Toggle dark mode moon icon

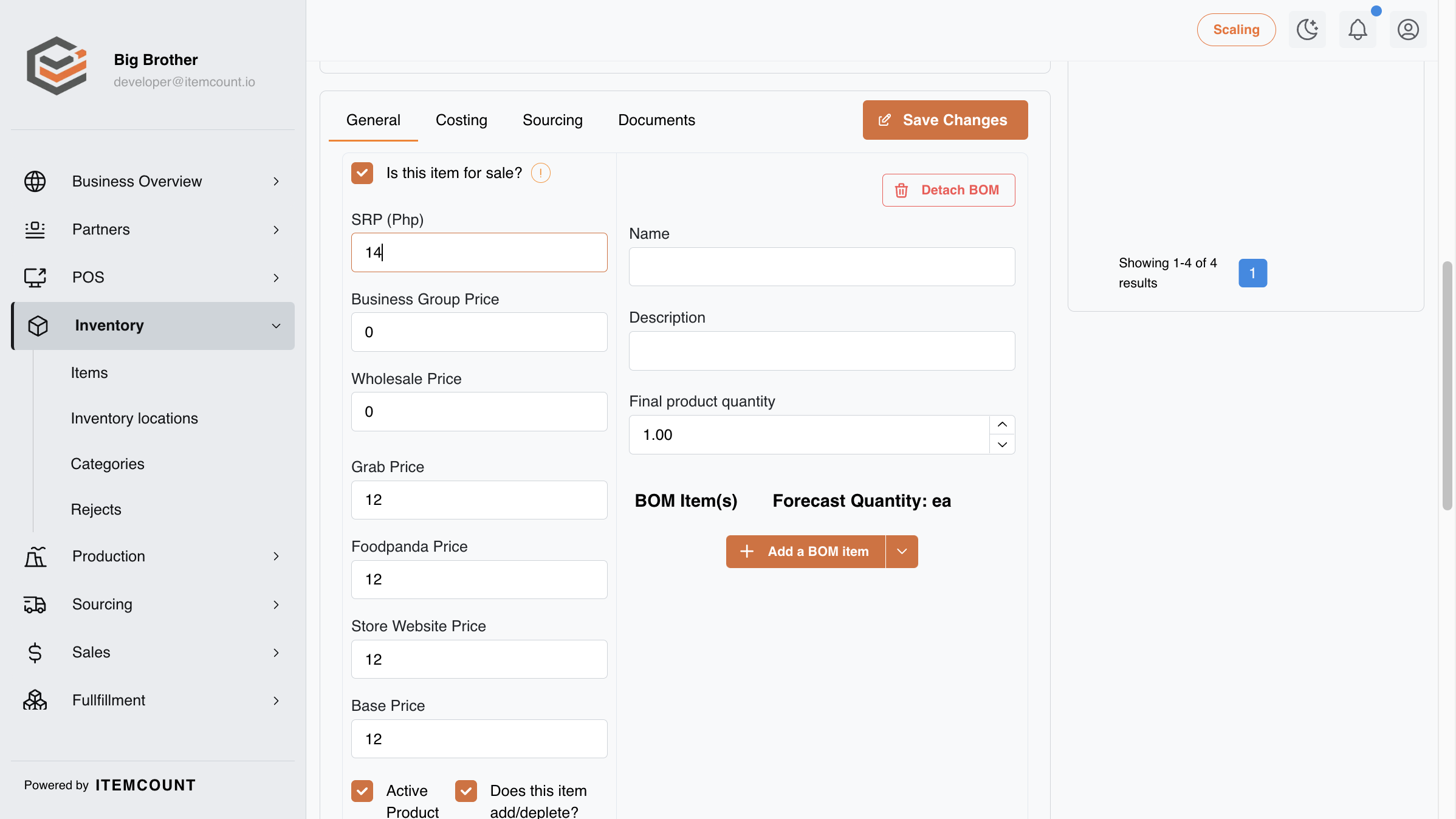point(1307,29)
